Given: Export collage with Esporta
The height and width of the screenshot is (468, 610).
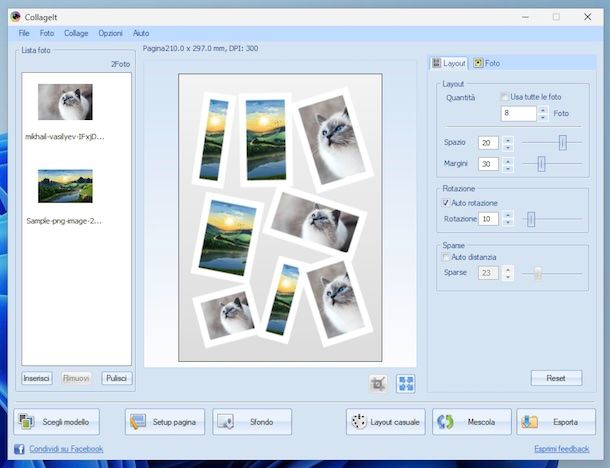Looking at the screenshot, I should pyautogui.click(x=556, y=422).
